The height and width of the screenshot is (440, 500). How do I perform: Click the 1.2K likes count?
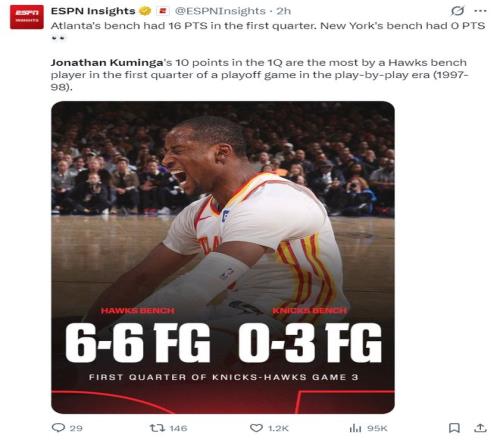point(278,428)
